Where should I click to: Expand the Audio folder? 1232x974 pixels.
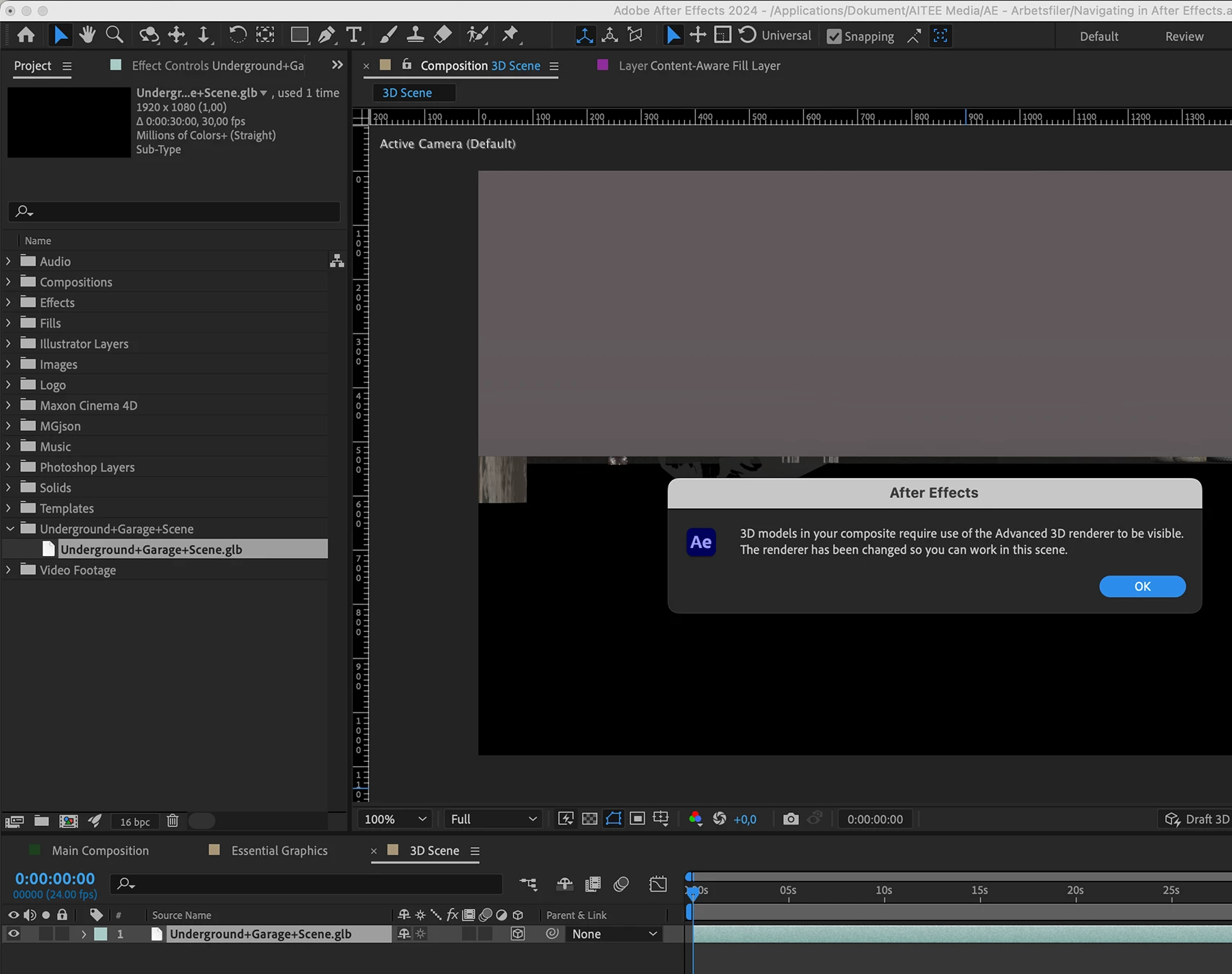[9, 261]
